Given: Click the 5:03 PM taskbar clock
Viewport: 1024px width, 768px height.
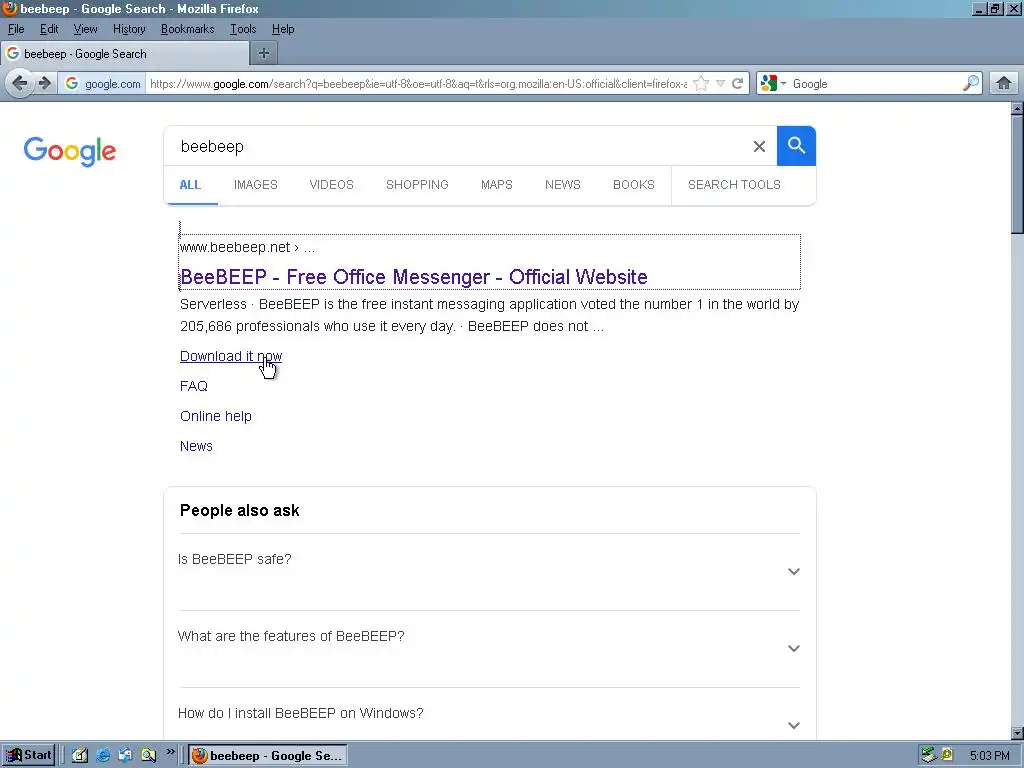Looking at the screenshot, I should (x=989, y=756).
